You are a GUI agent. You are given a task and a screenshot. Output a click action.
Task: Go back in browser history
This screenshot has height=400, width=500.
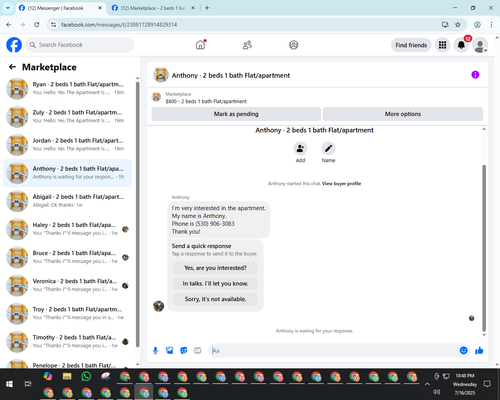point(9,25)
